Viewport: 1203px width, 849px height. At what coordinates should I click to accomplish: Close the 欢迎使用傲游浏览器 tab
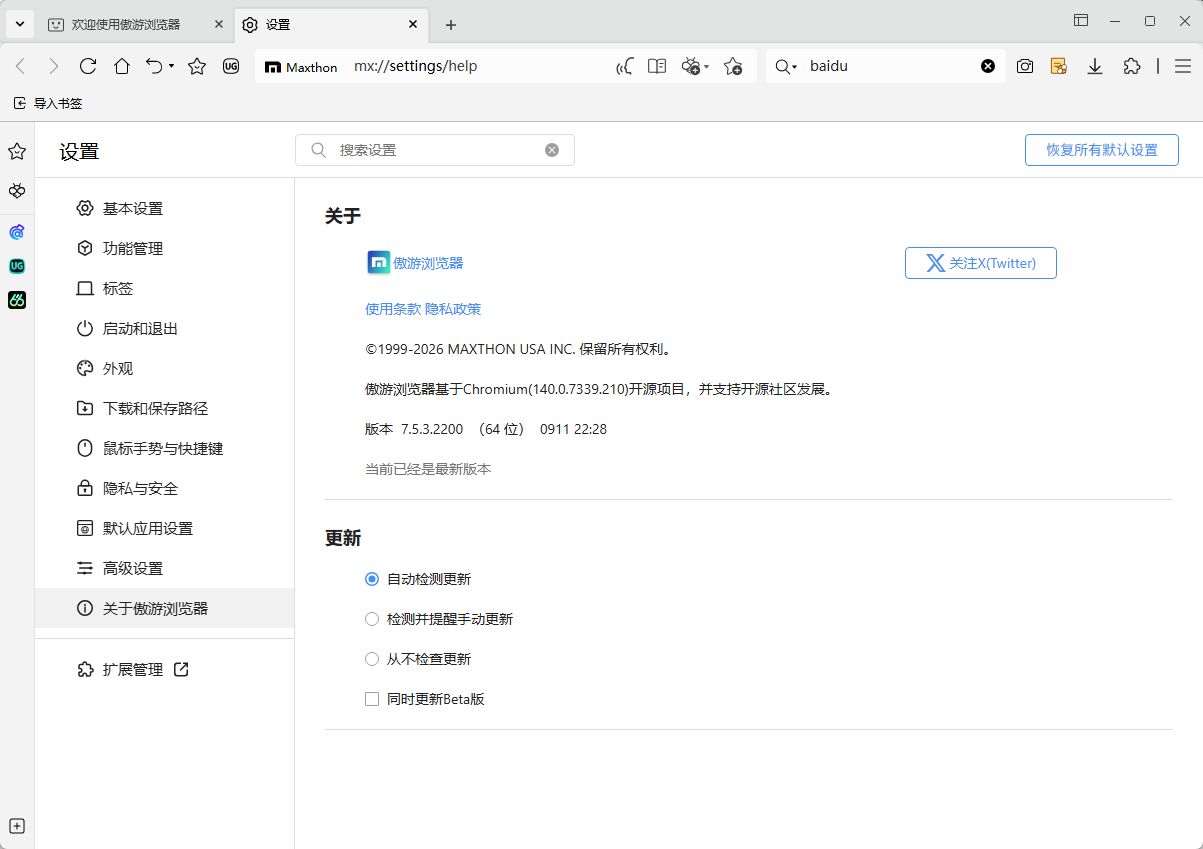219,24
